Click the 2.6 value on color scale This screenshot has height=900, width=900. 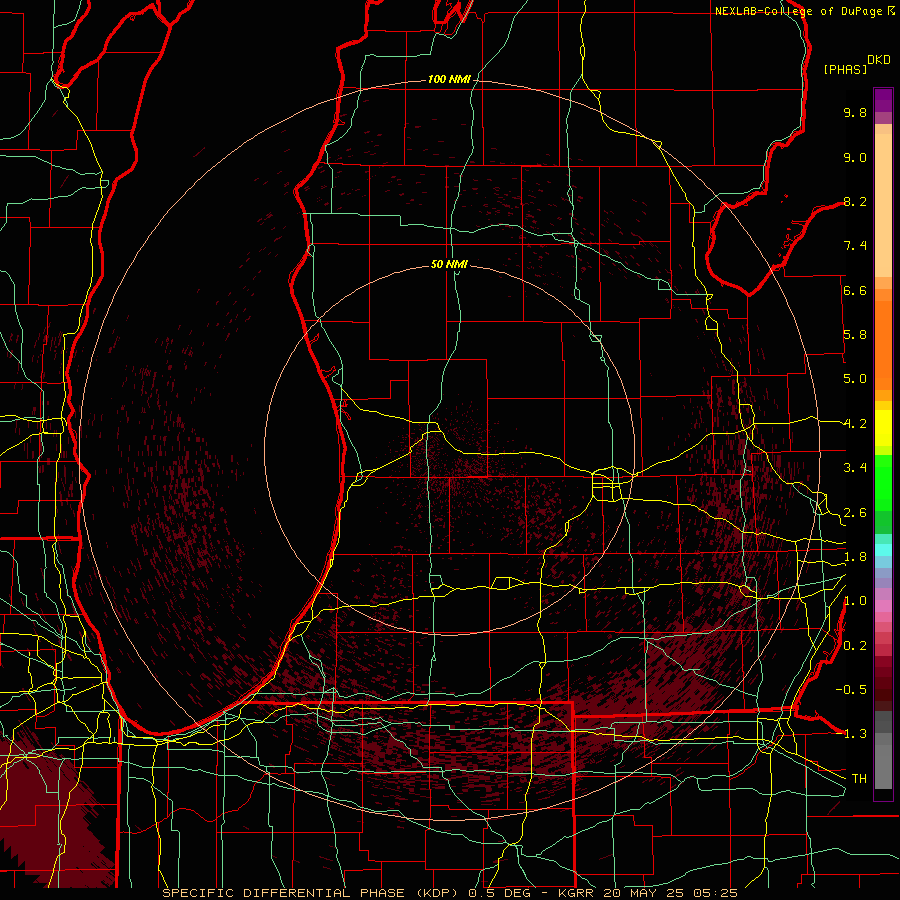point(855,513)
